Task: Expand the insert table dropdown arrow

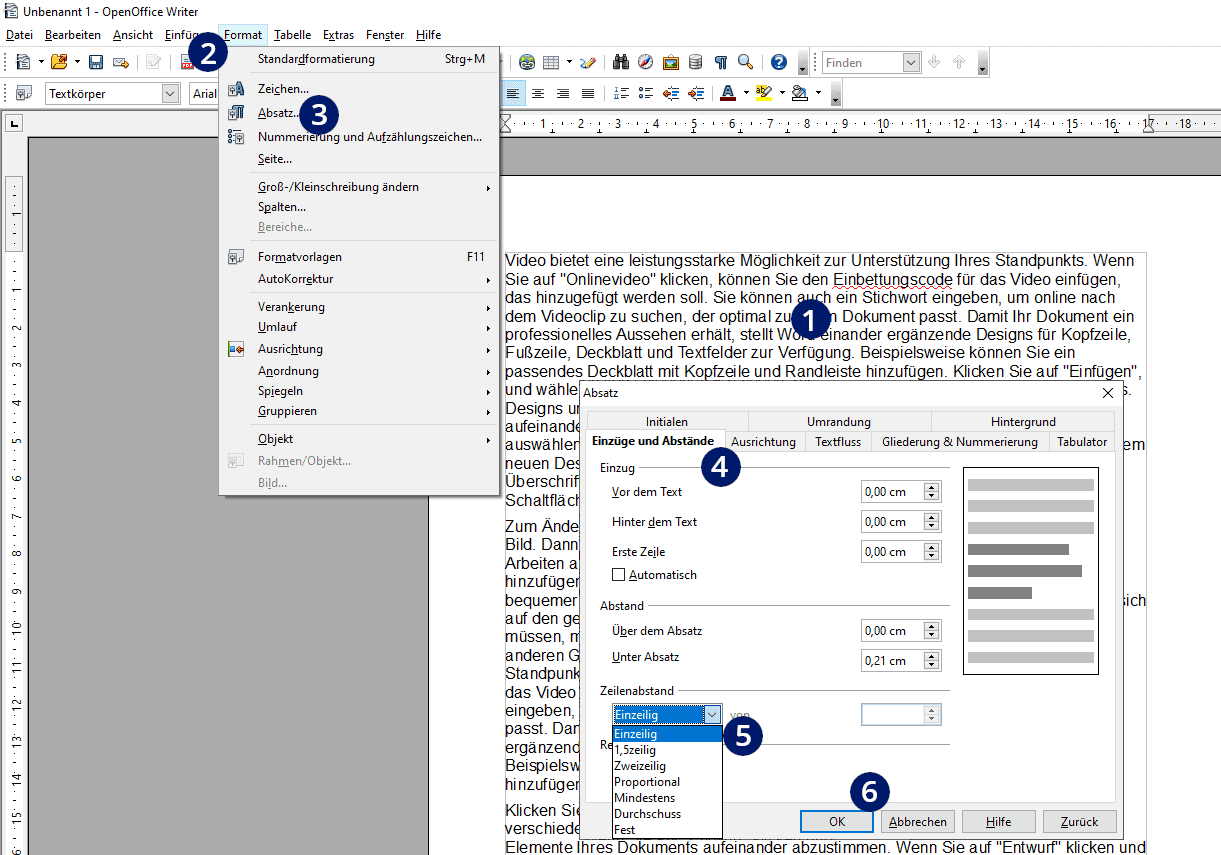Action: click(569, 62)
